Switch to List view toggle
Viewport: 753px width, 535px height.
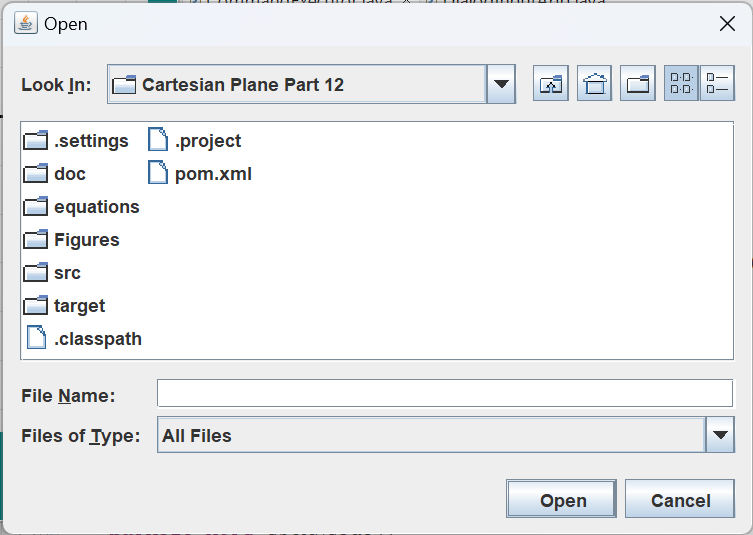(681, 85)
